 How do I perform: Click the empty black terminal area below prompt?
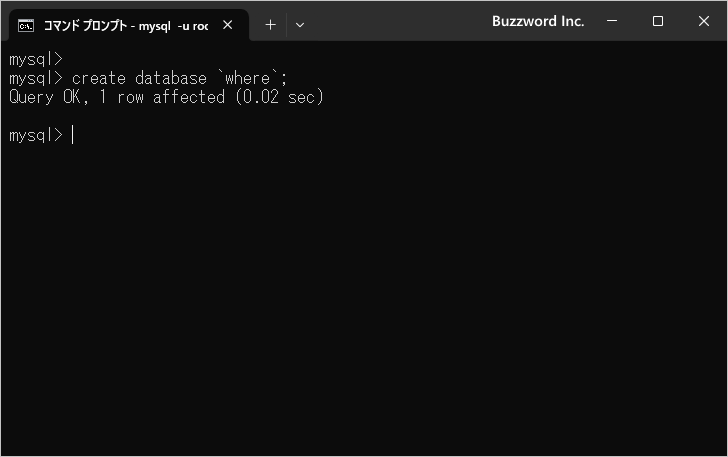pyautogui.click(x=364, y=300)
